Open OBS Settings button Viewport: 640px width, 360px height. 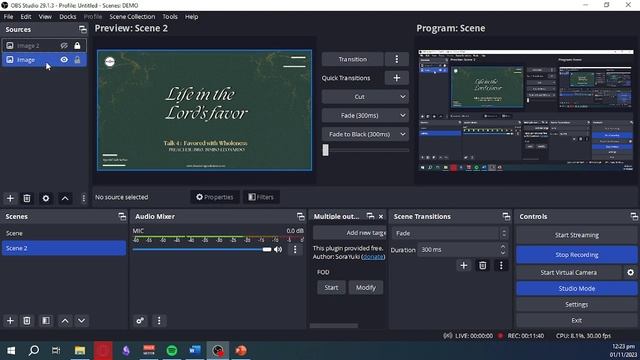(576, 304)
